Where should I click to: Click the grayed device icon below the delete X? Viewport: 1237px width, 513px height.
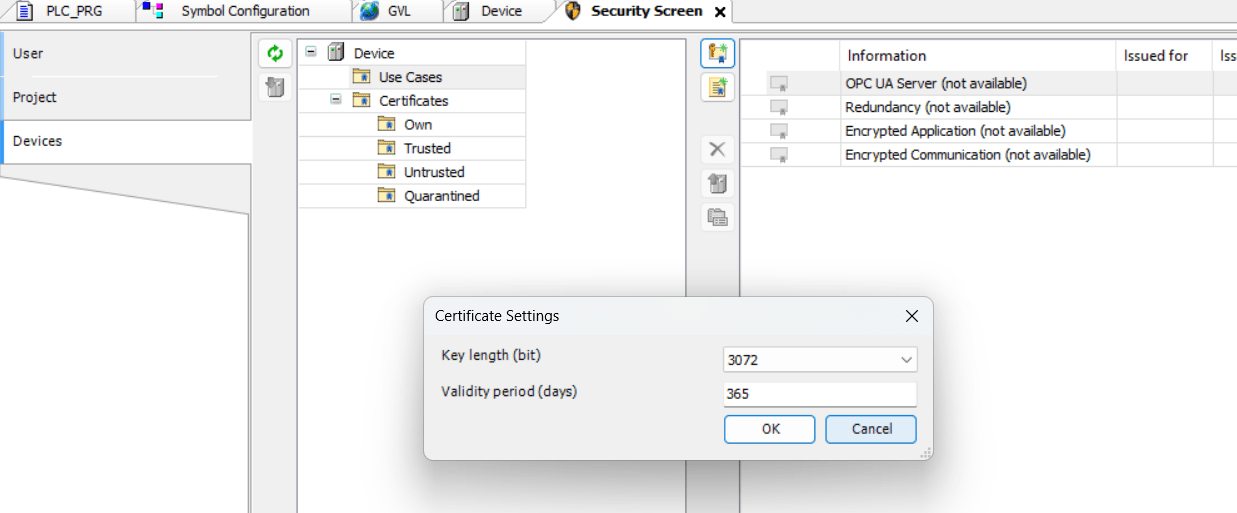[x=717, y=183]
